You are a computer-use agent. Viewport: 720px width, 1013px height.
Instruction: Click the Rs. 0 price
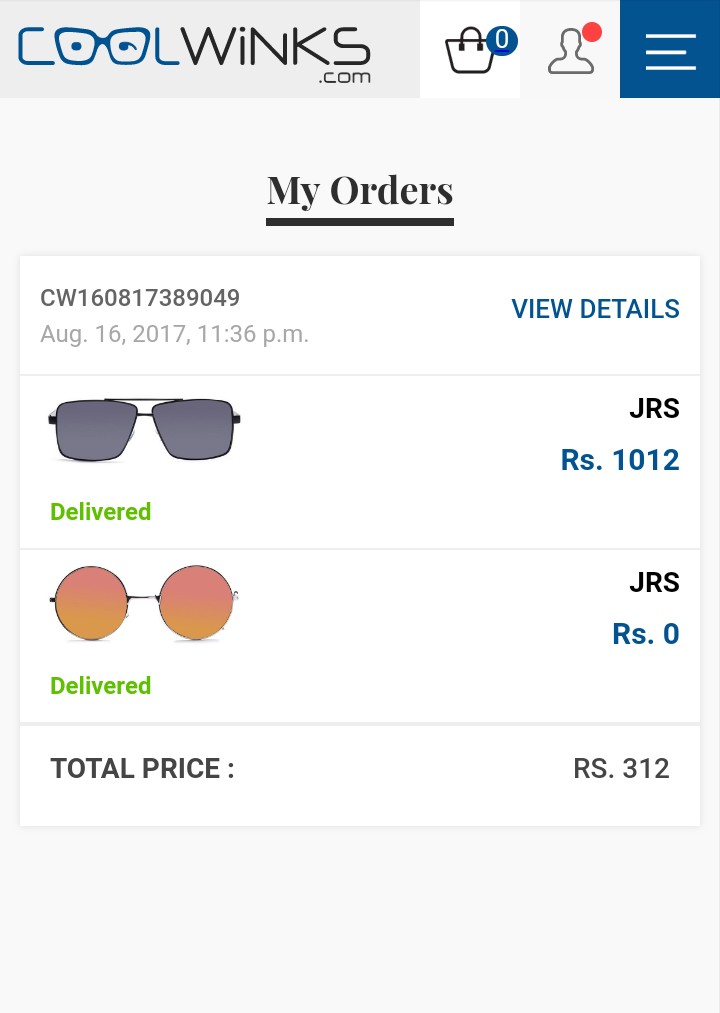coord(646,634)
